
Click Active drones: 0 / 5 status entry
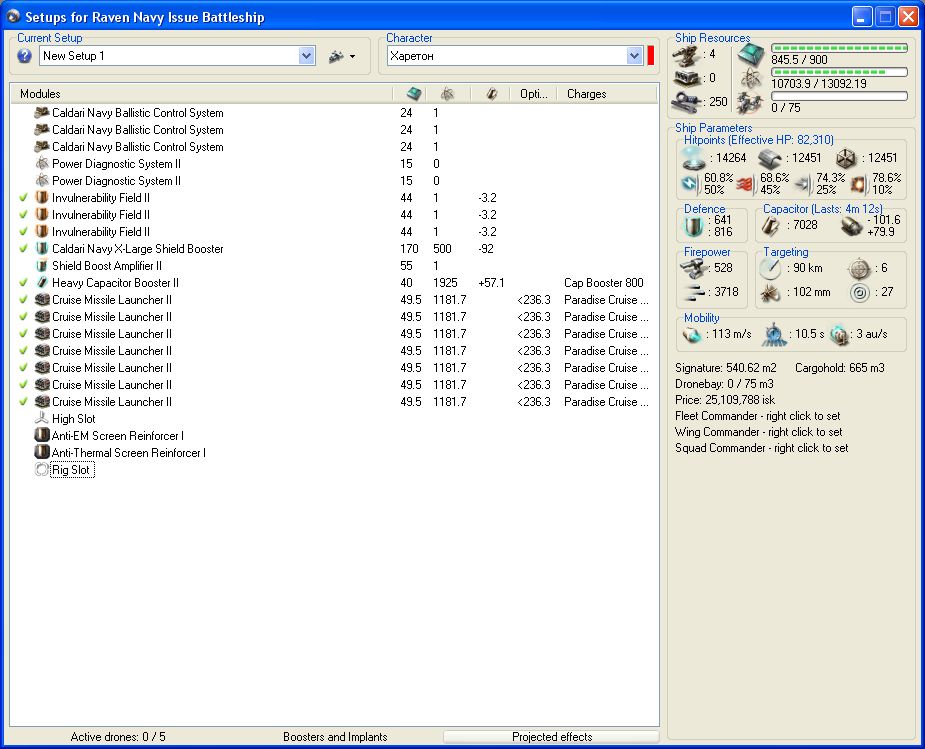118,737
